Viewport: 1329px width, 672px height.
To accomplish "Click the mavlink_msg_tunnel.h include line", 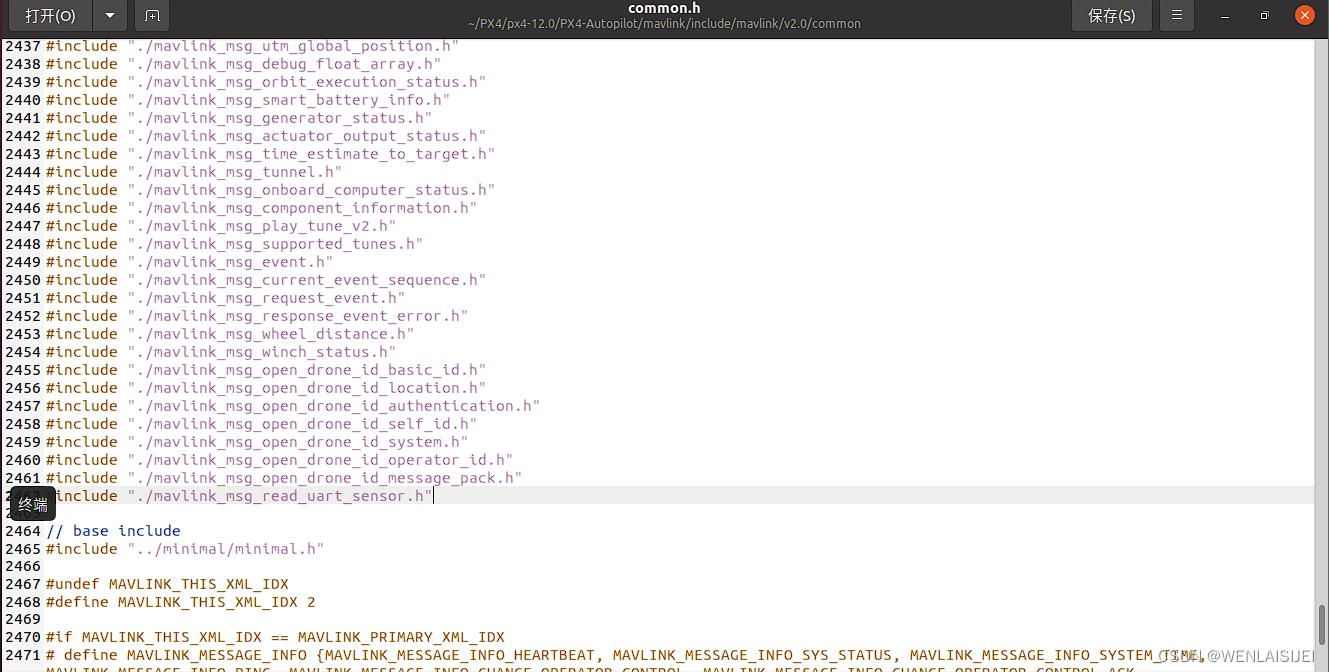I will point(194,172).
